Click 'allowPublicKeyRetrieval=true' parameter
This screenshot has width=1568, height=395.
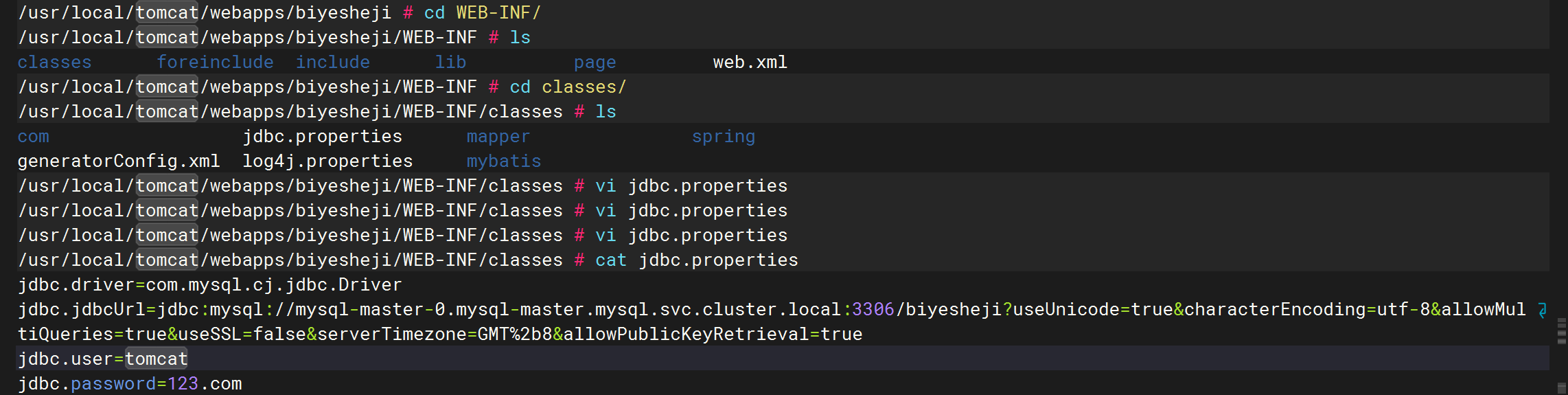tap(713, 335)
